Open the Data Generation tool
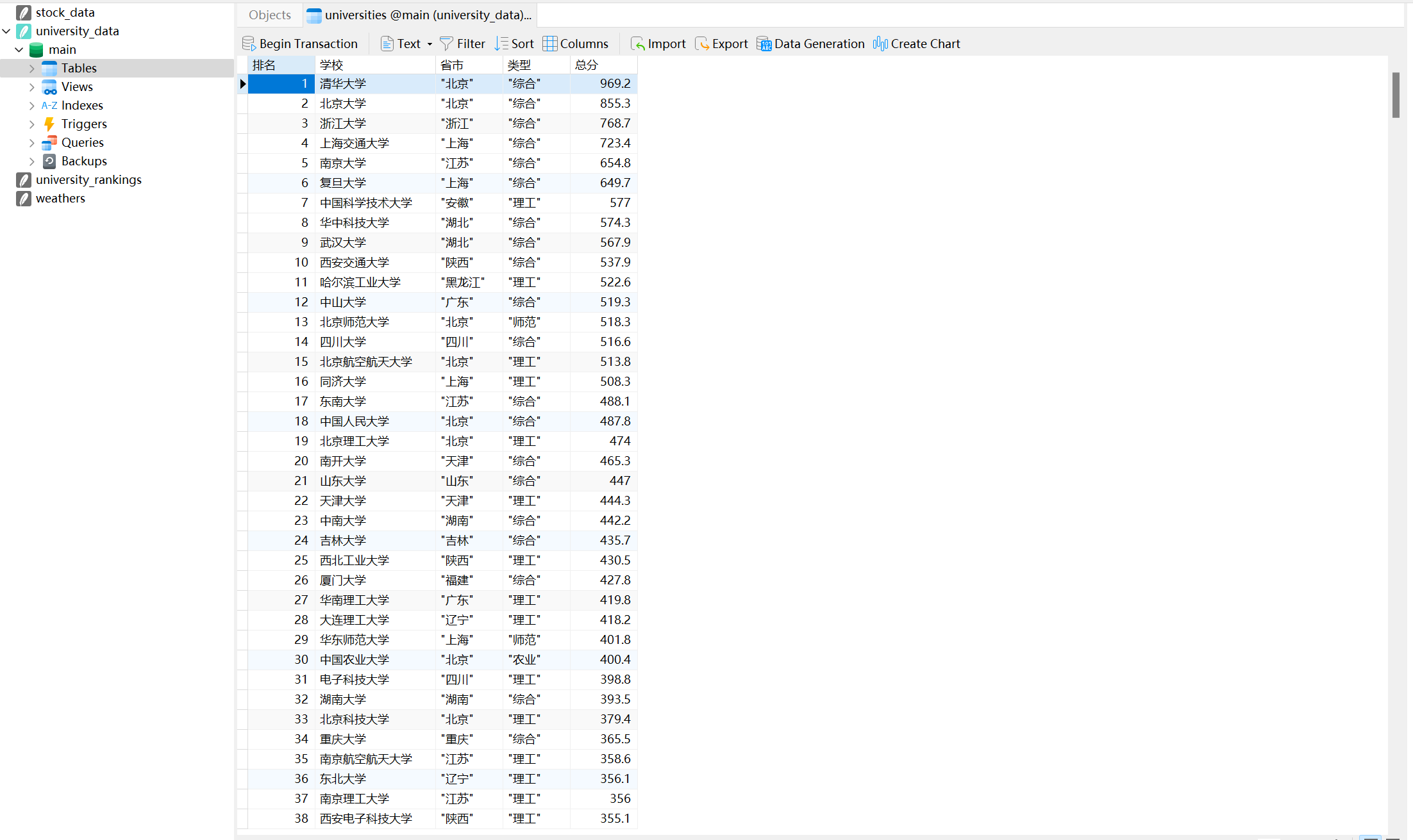The image size is (1413, 840). [764, 44]
